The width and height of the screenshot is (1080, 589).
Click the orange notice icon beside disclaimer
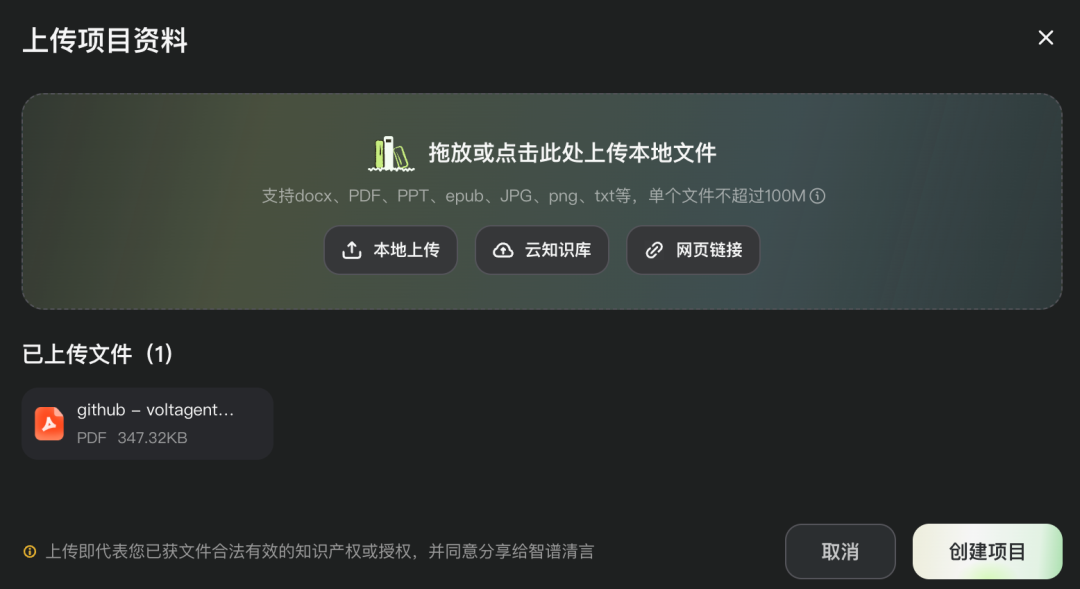tap(30, 552)
